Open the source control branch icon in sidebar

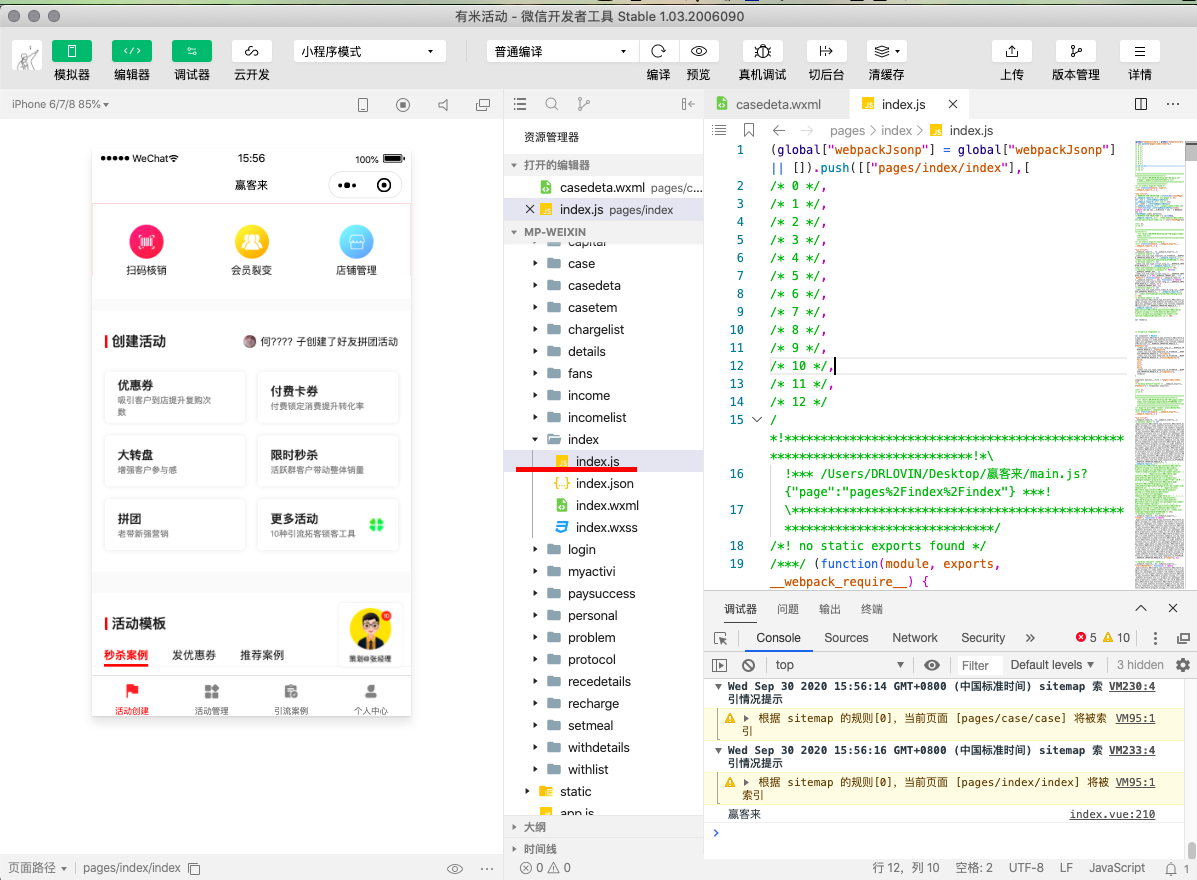[x=583, y=104]
